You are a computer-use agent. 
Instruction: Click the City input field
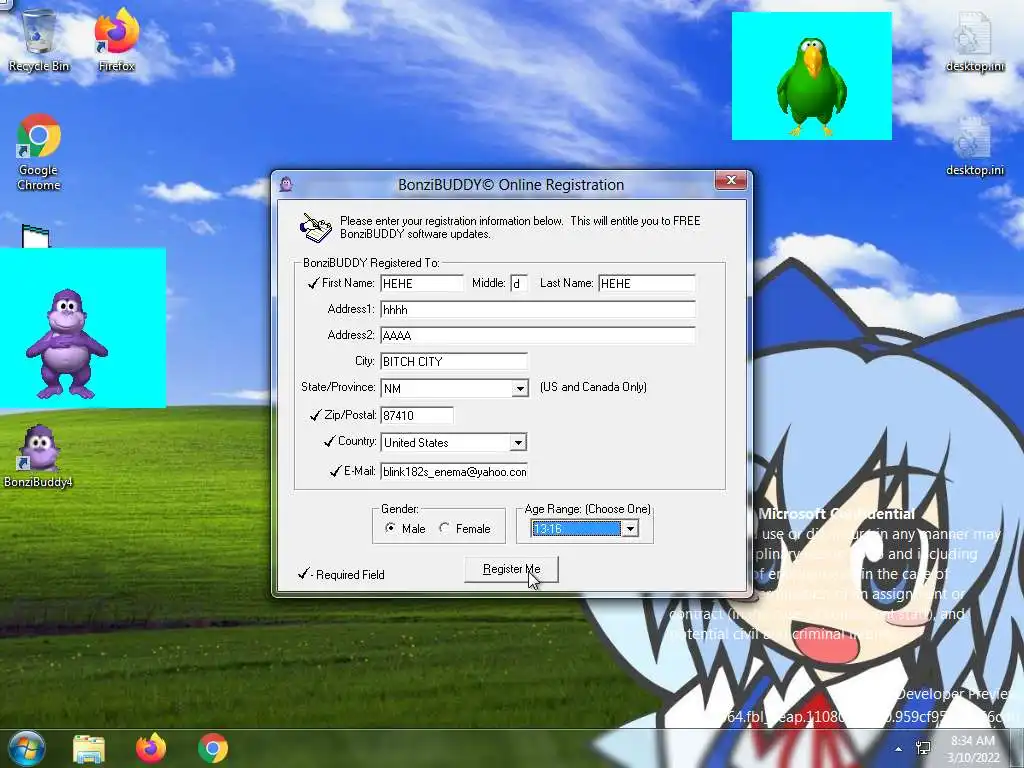pyautogui.click(x=454, y=362)
